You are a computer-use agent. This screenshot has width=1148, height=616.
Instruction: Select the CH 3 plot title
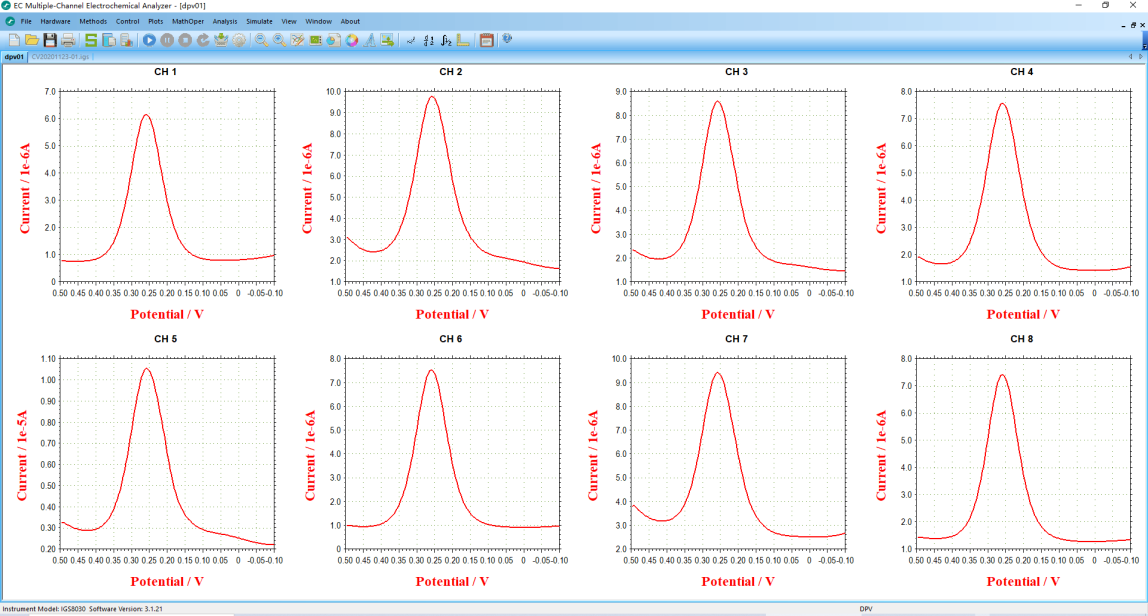(737, 72)
